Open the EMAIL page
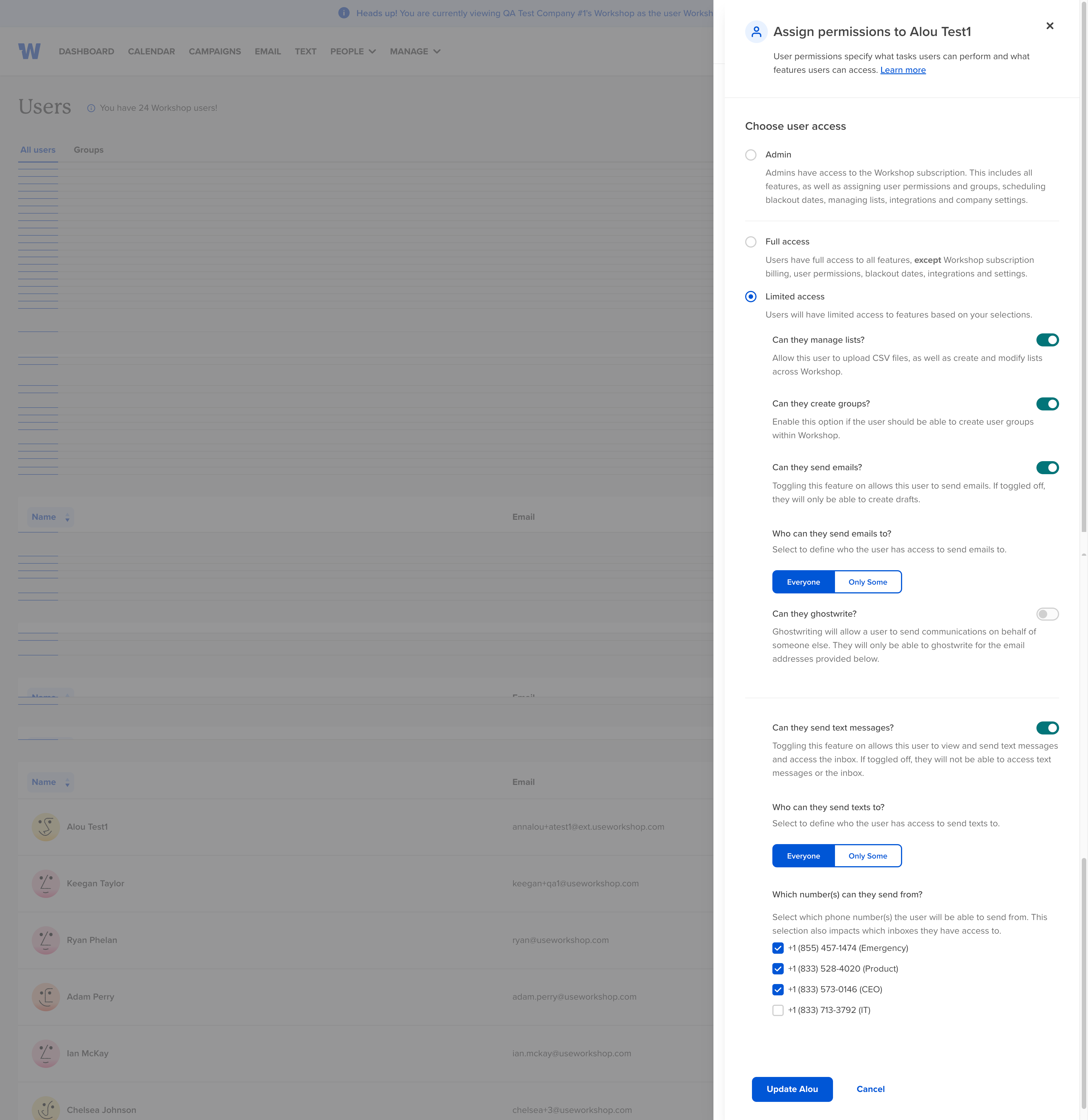This screenshot has height=1120, width=1088. pos(267,52)
